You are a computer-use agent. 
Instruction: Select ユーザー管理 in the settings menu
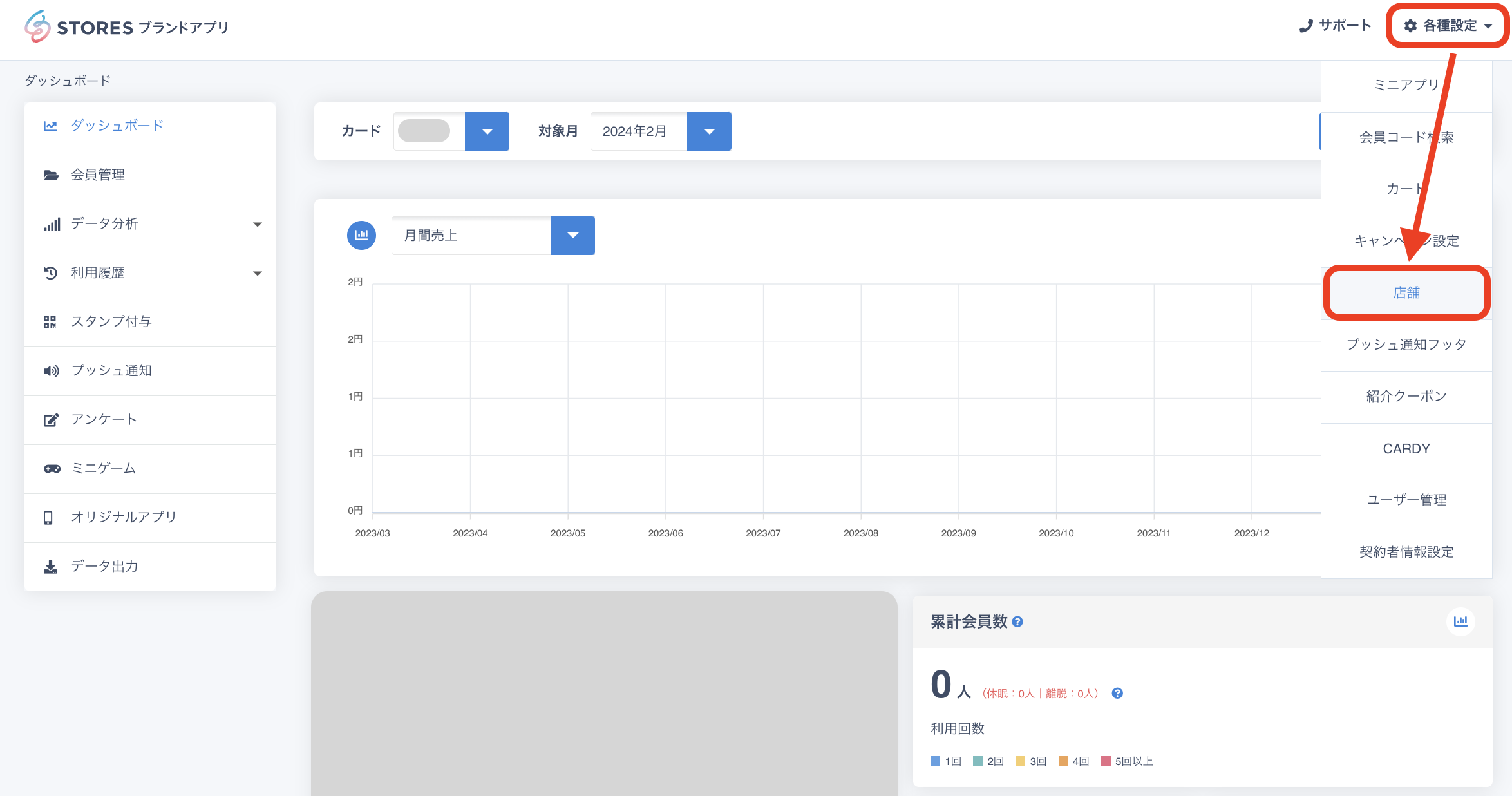click(1406, 500)
